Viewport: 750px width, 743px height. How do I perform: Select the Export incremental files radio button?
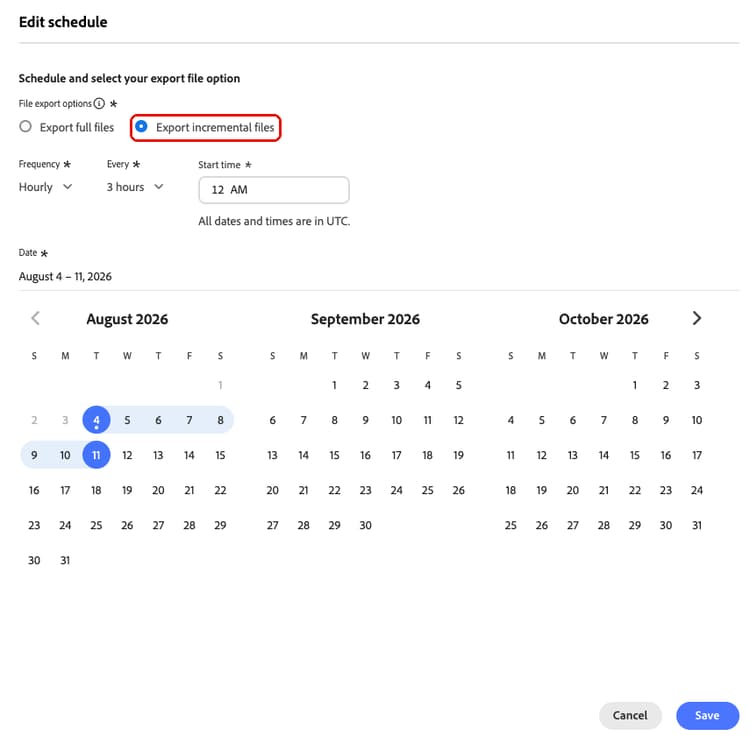pyautogui.click(x=141, y=126)
